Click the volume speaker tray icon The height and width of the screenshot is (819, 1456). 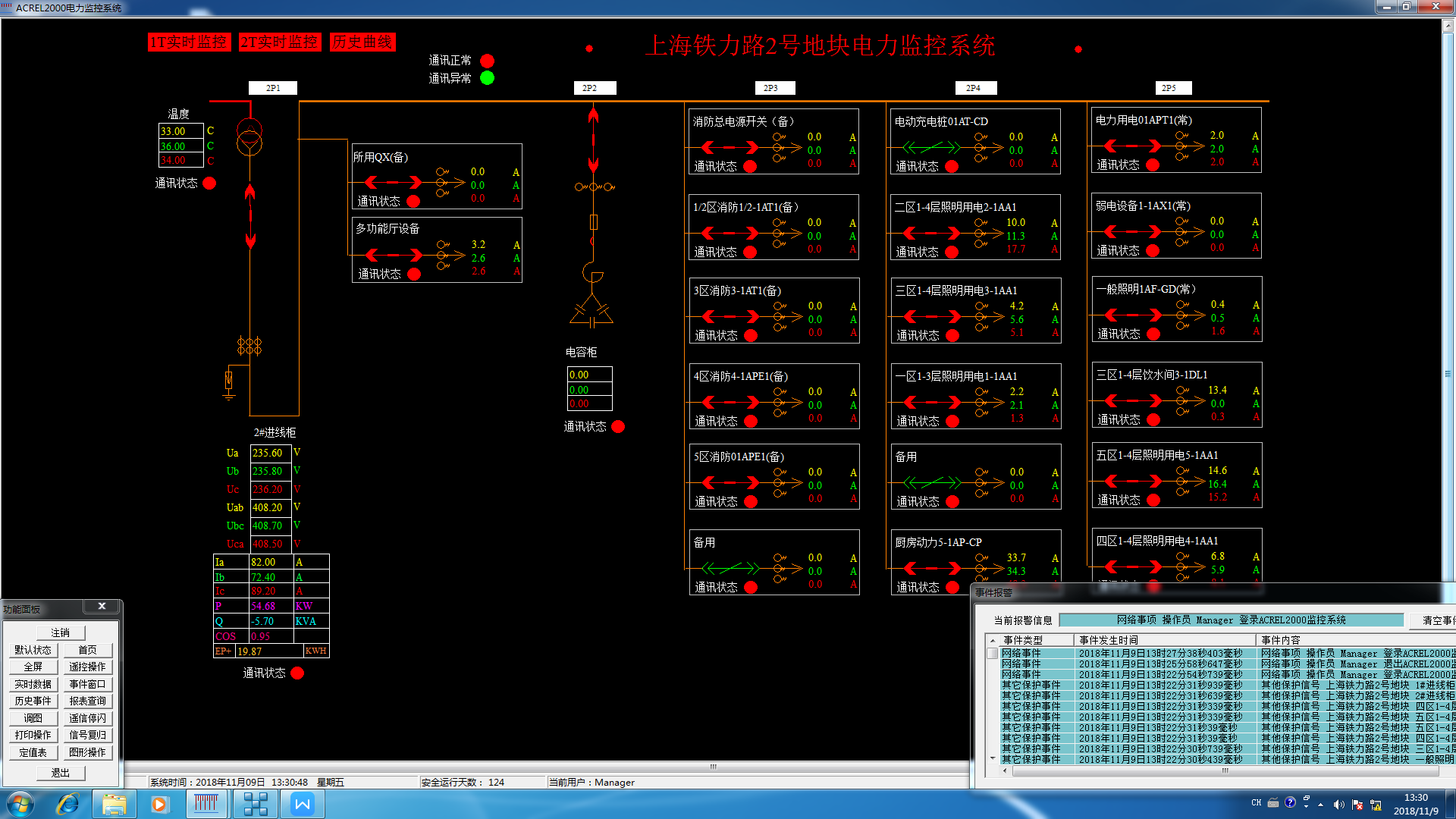[1338, 804]
